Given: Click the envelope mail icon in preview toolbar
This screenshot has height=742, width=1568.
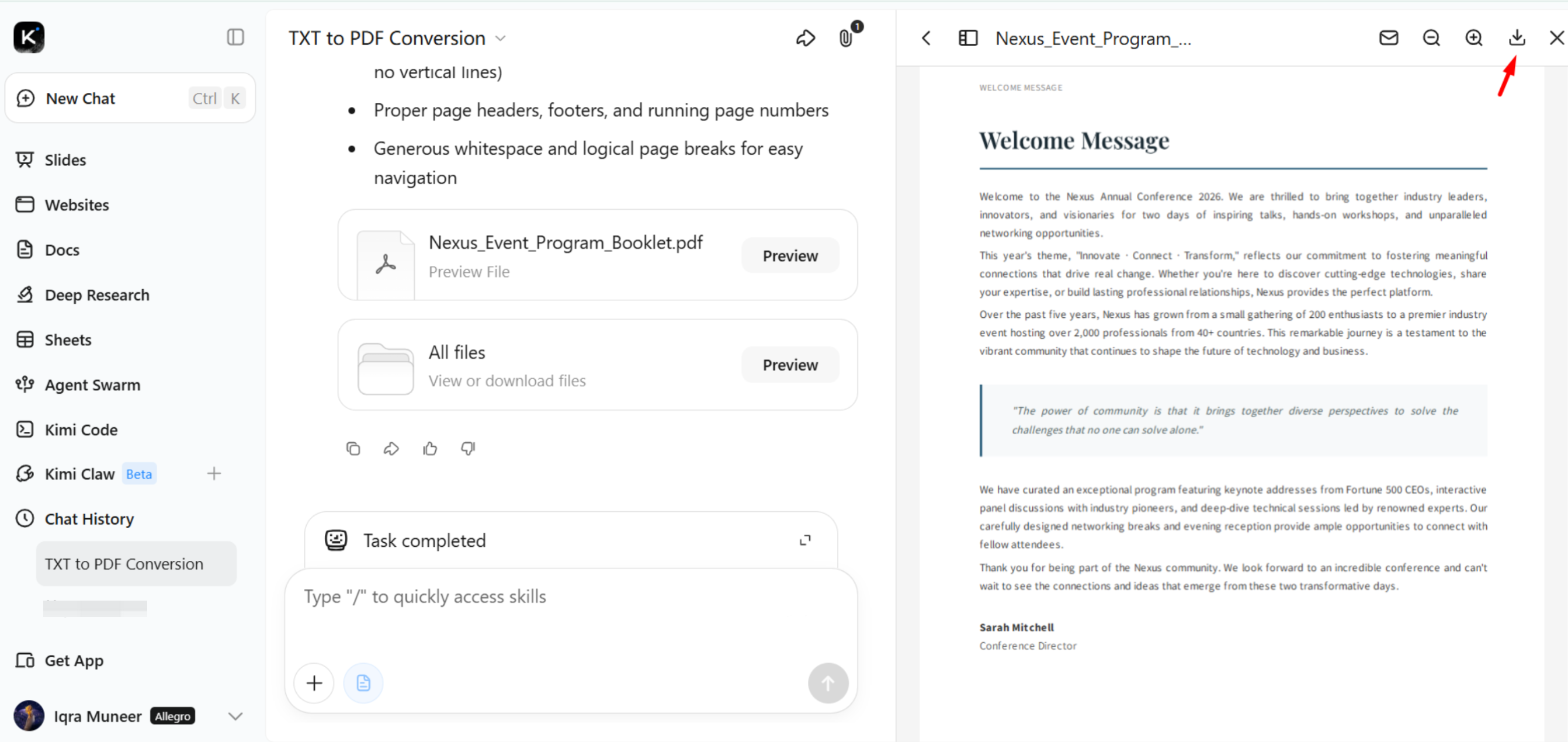Looking at the screenshot, I should (x=1389, y=38).
